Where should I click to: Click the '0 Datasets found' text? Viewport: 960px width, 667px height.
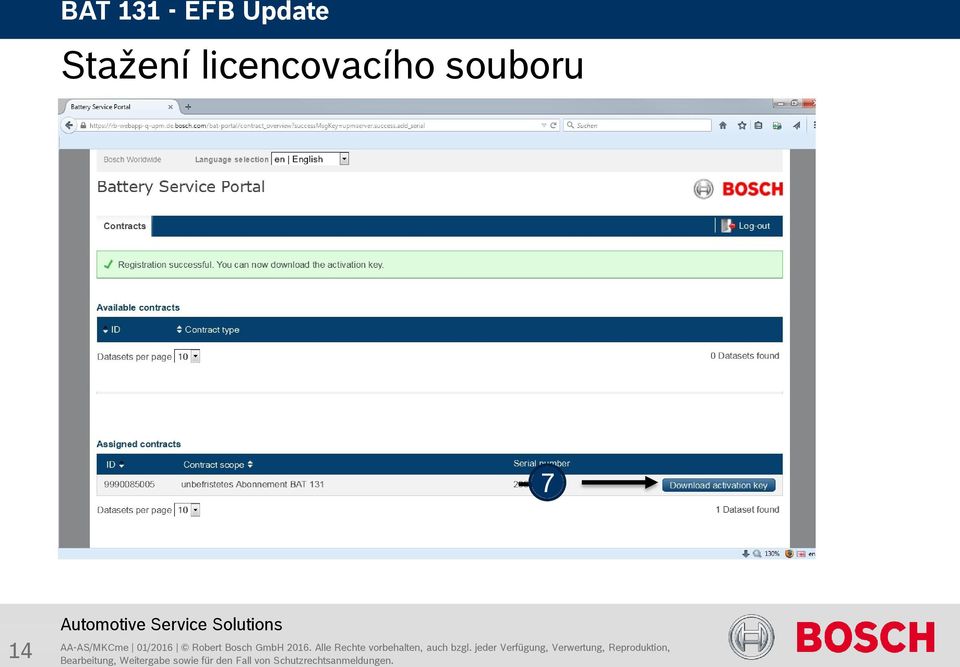[744, 356]
